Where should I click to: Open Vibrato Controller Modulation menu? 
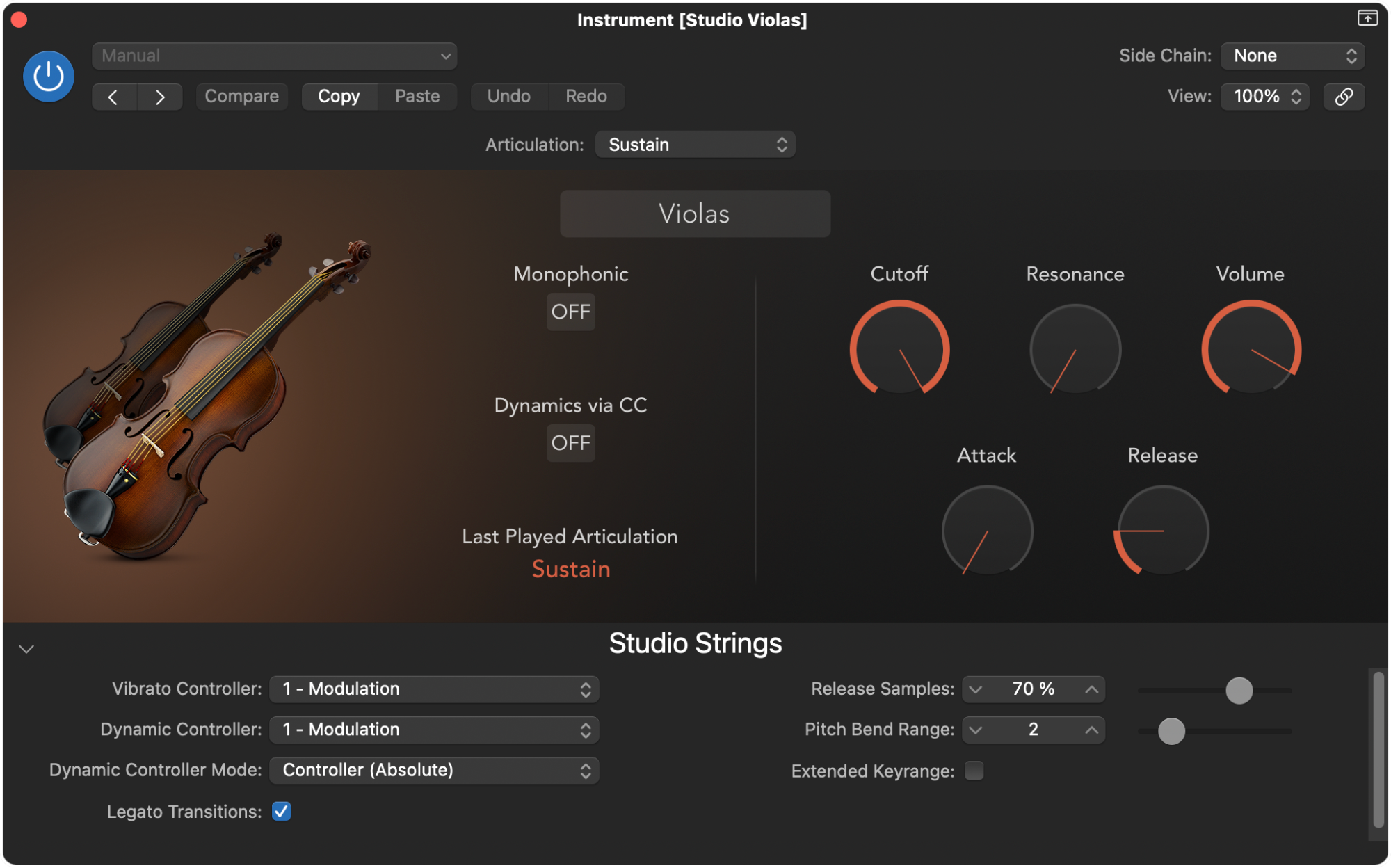(x=435, y=689)
